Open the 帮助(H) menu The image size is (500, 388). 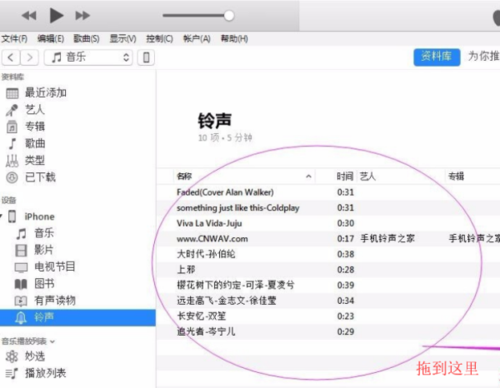pos(234,39)
